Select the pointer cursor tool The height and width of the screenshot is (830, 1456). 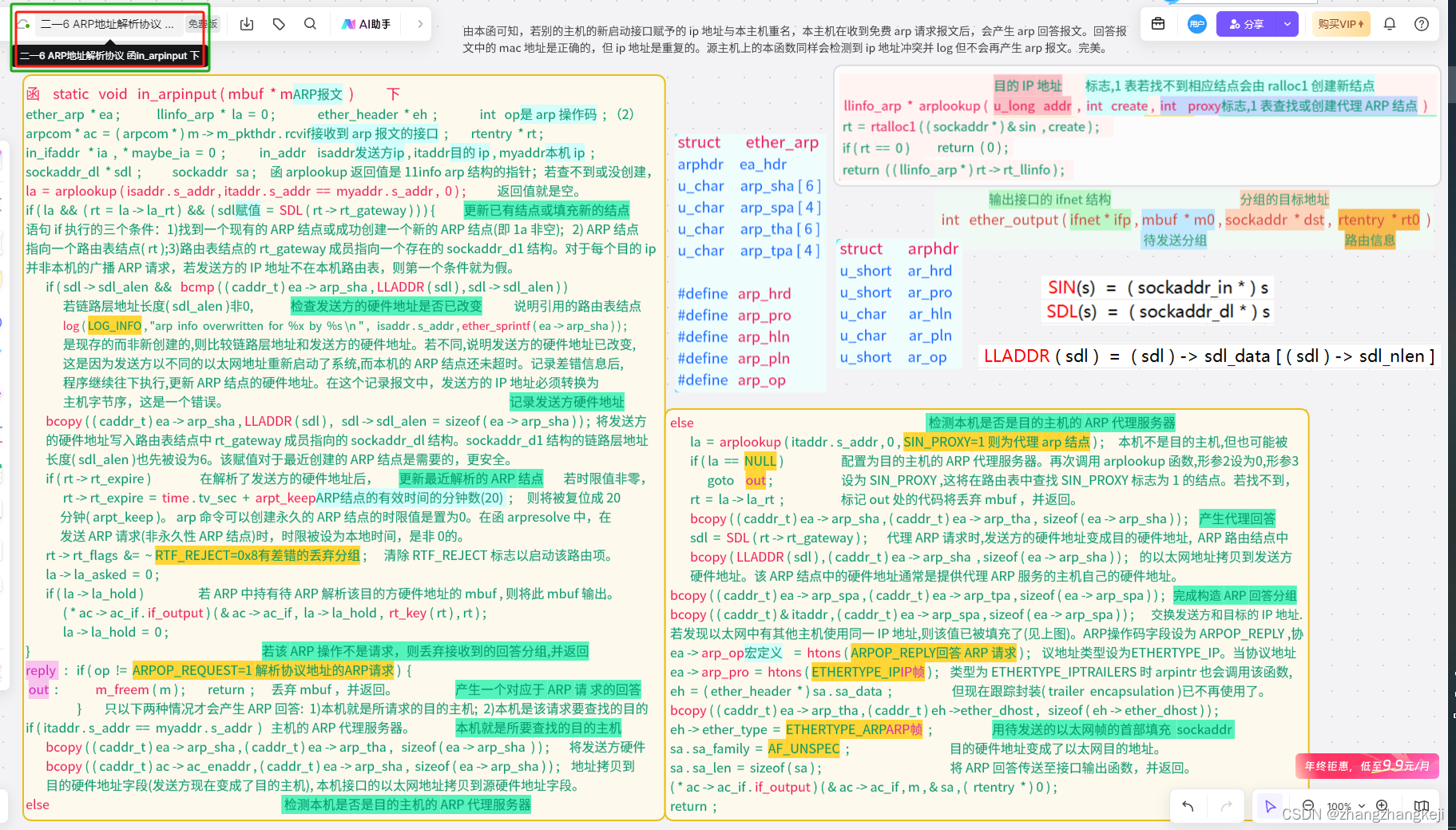(1270, 806)
